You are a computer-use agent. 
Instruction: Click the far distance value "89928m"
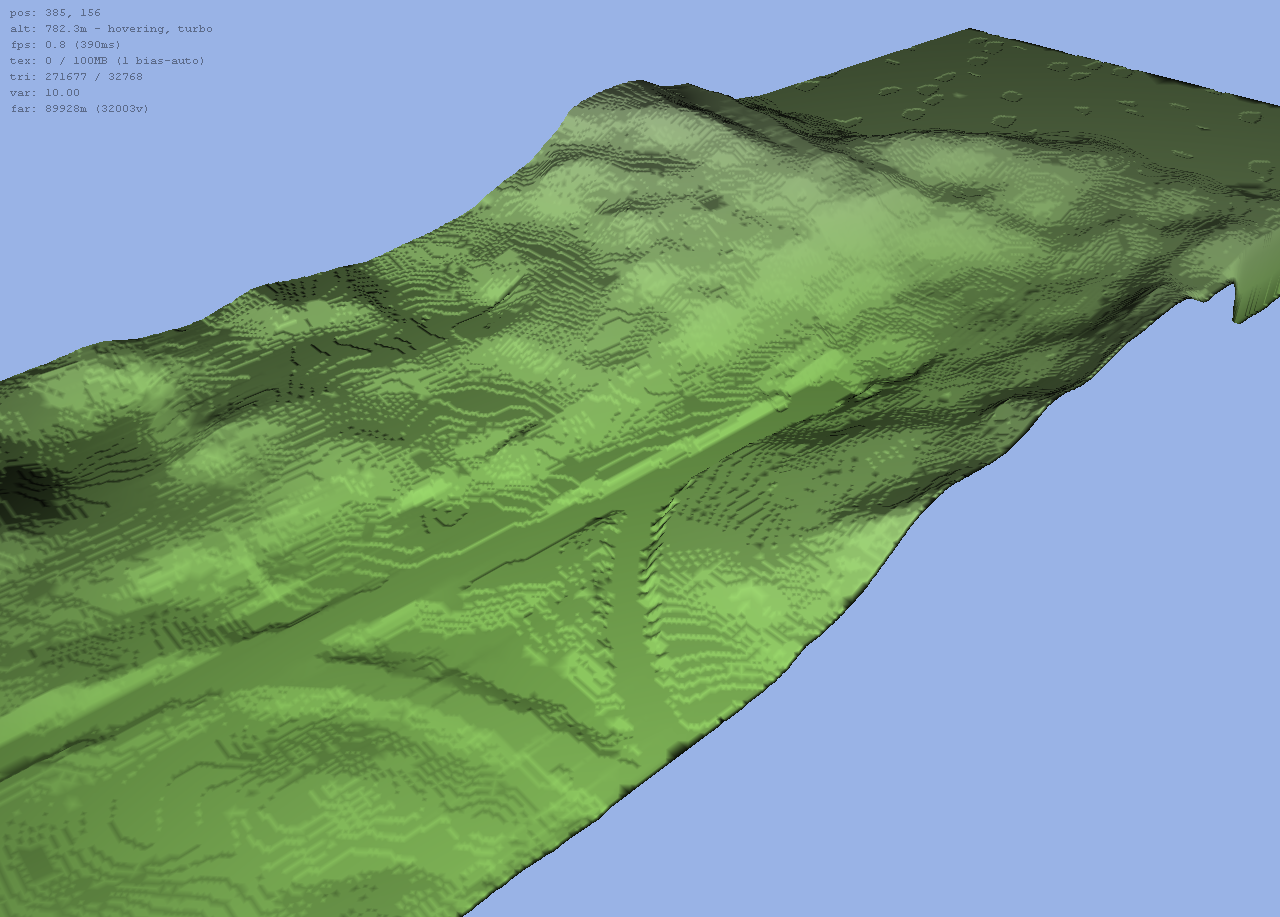coord(66,109)
